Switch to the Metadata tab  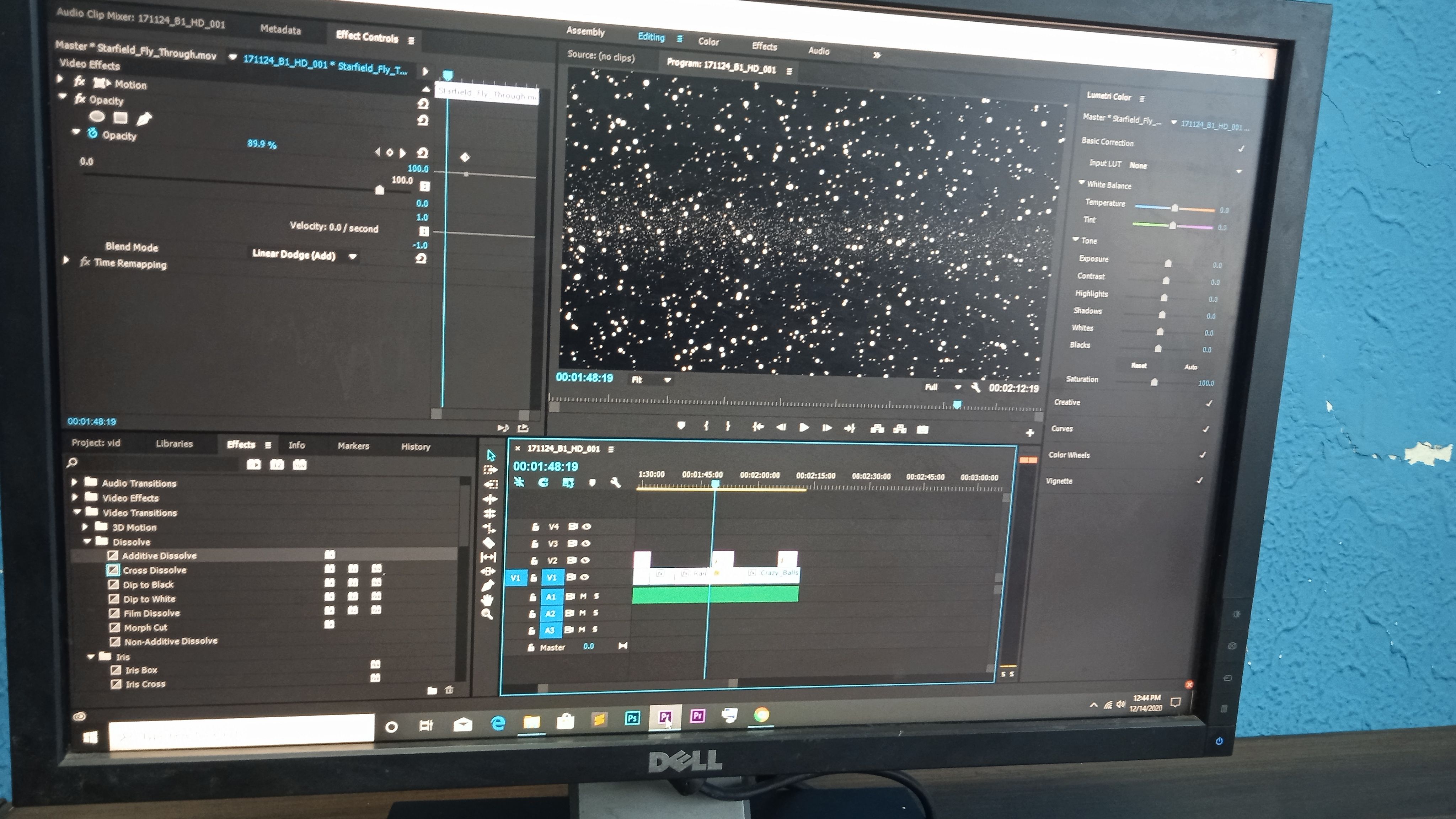pyautogui.click(x=280, y=30)
